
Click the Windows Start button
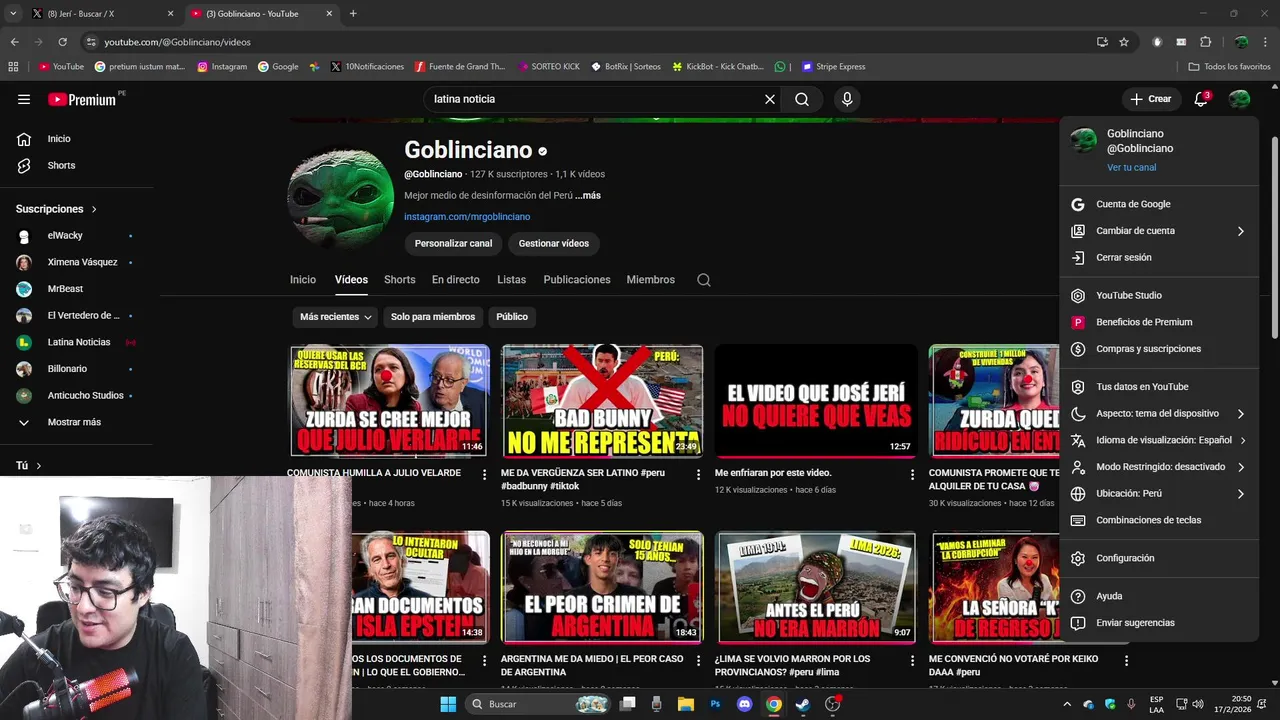448,704
